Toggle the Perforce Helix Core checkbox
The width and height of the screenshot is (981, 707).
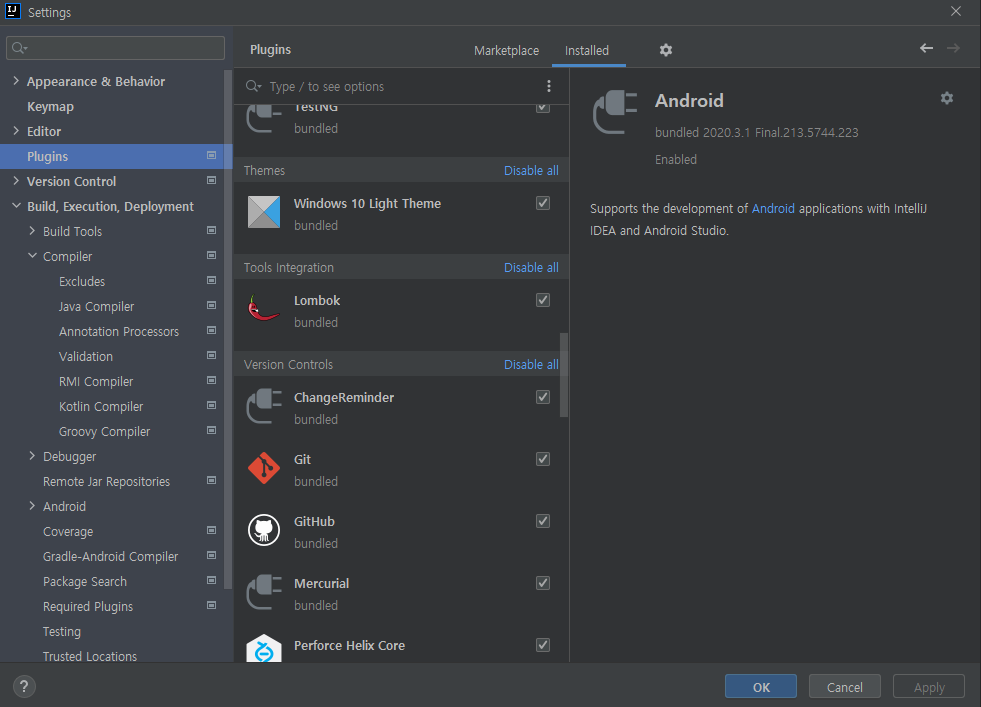pos(543,645)
